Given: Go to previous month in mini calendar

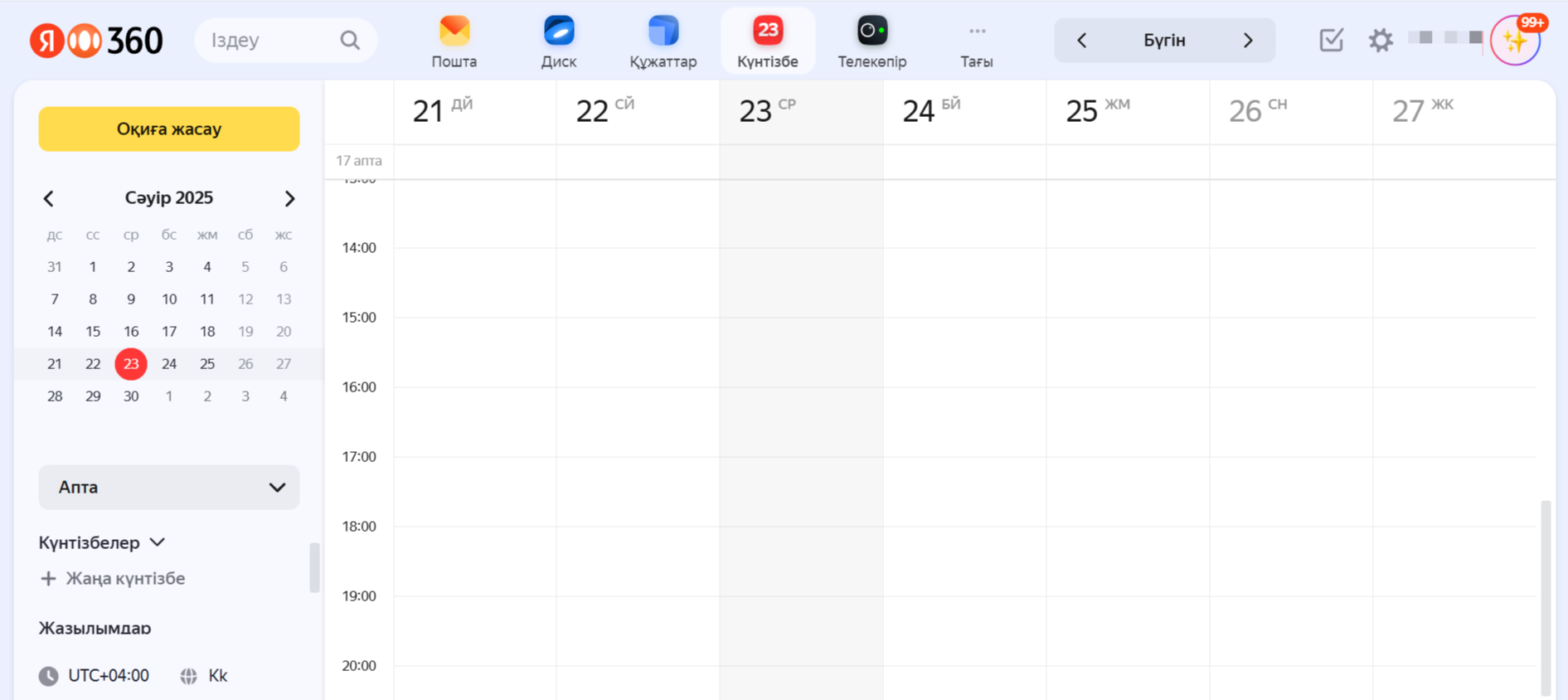Looking at the screenshot, I should [49, 198].
